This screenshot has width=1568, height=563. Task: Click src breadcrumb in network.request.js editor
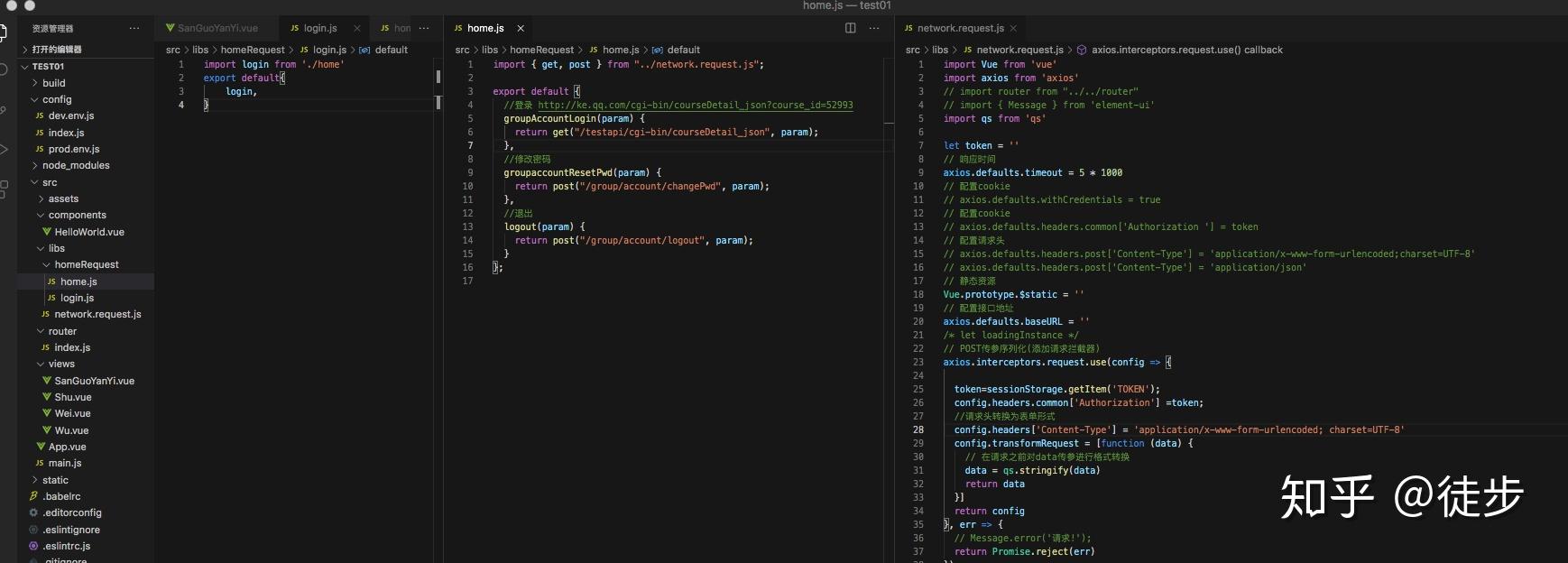click(913, 50)
